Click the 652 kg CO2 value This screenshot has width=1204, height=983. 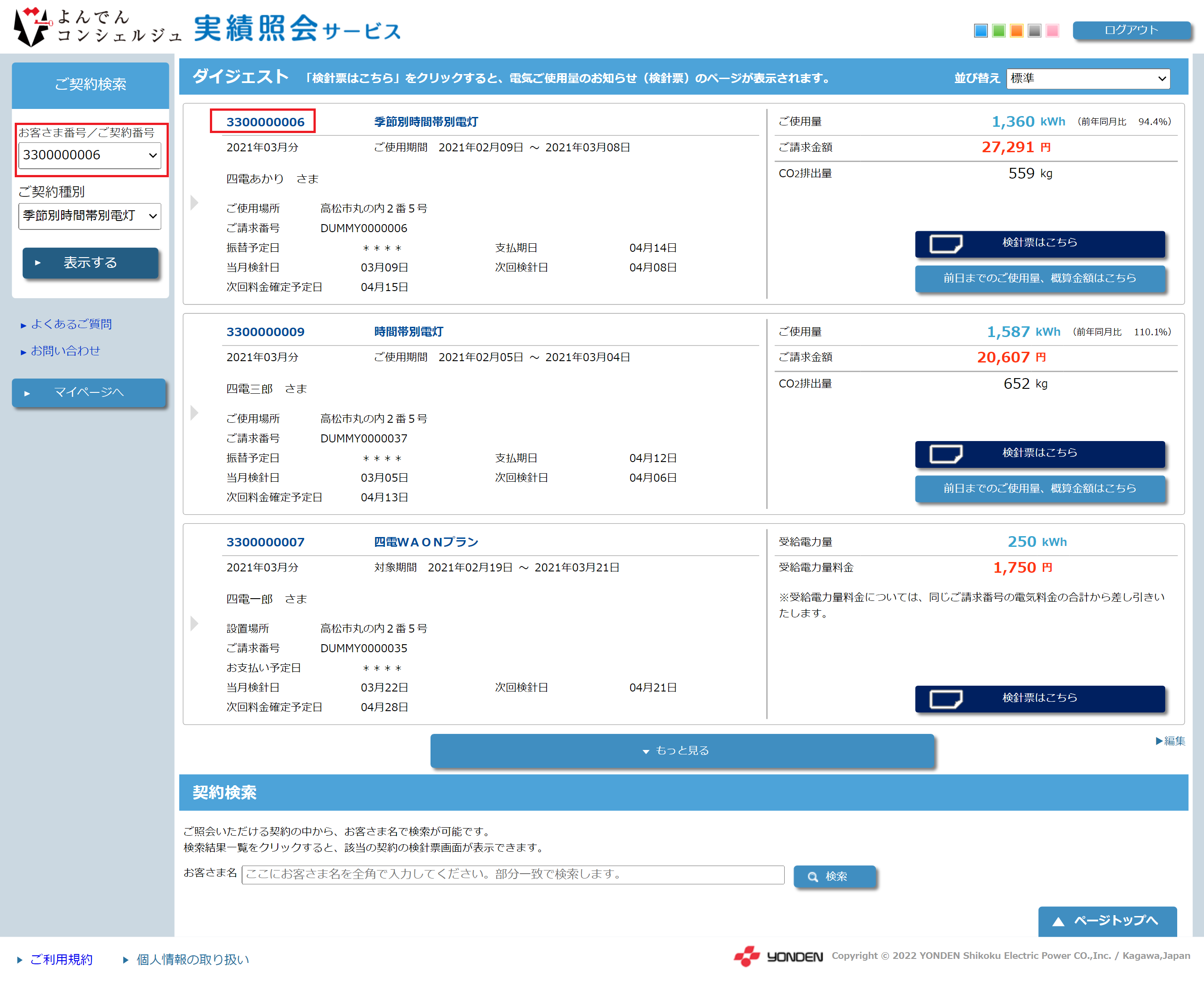pos(1025,383)
